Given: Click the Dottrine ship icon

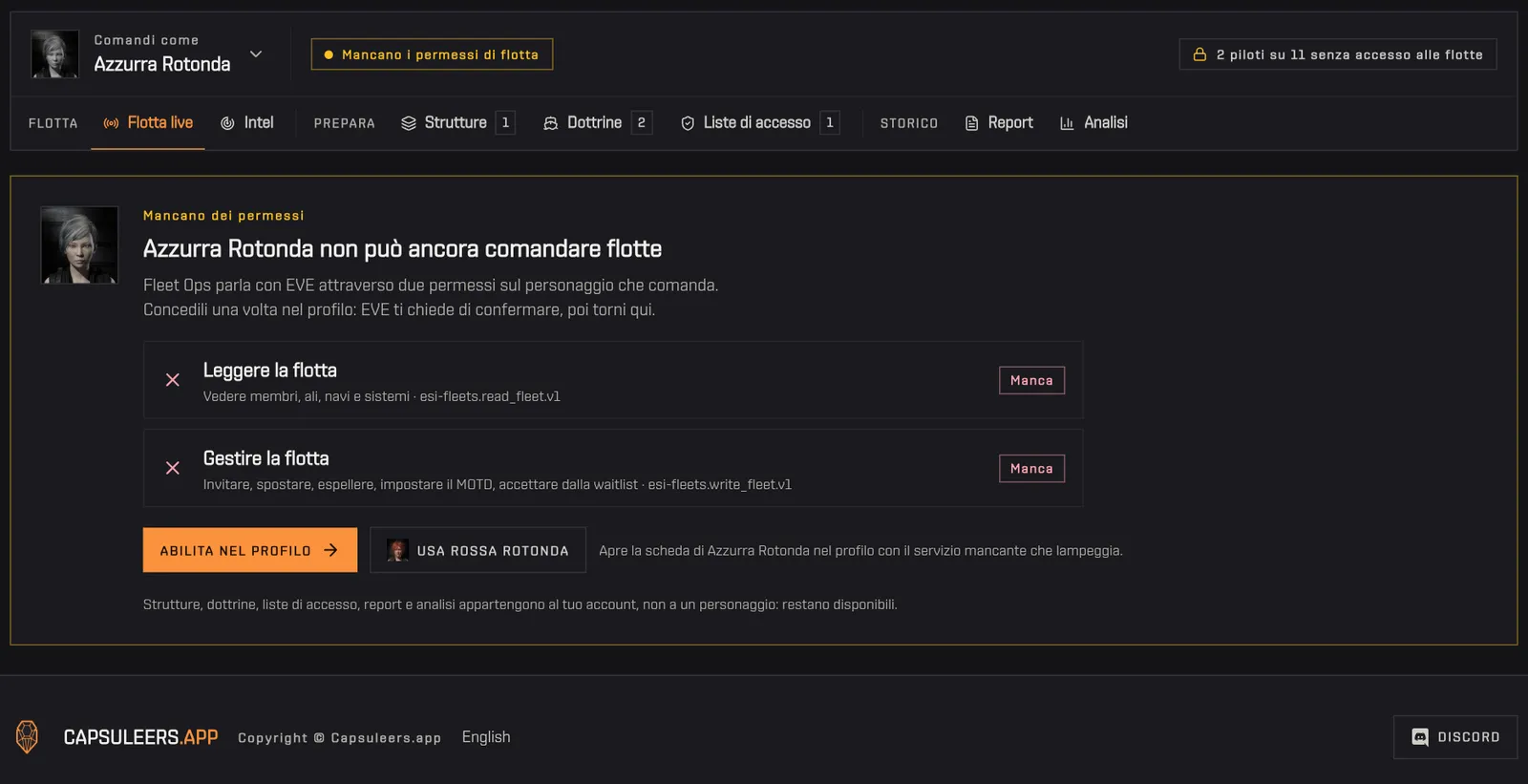Looking at the screenshot, I should (x=551, y=123).
